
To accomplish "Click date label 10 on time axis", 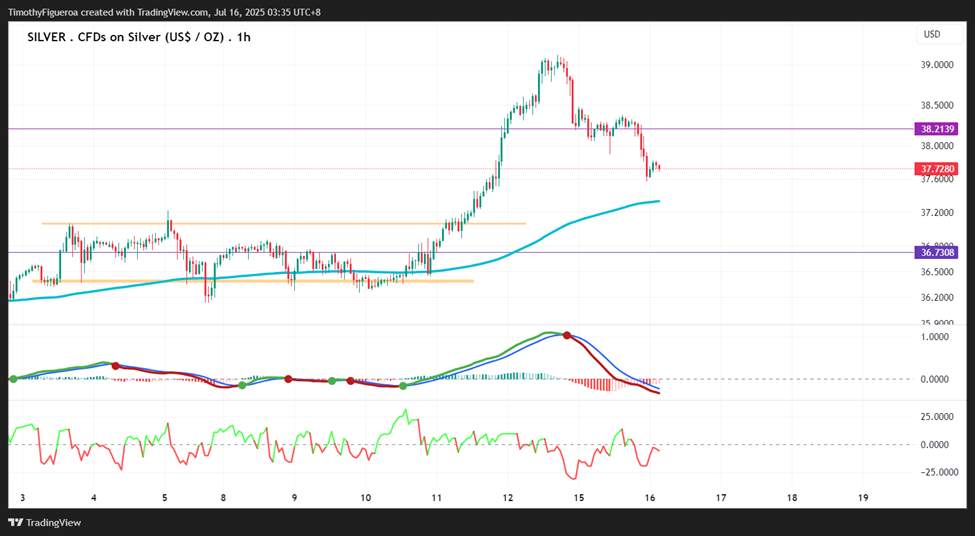I will coord(366,498).
